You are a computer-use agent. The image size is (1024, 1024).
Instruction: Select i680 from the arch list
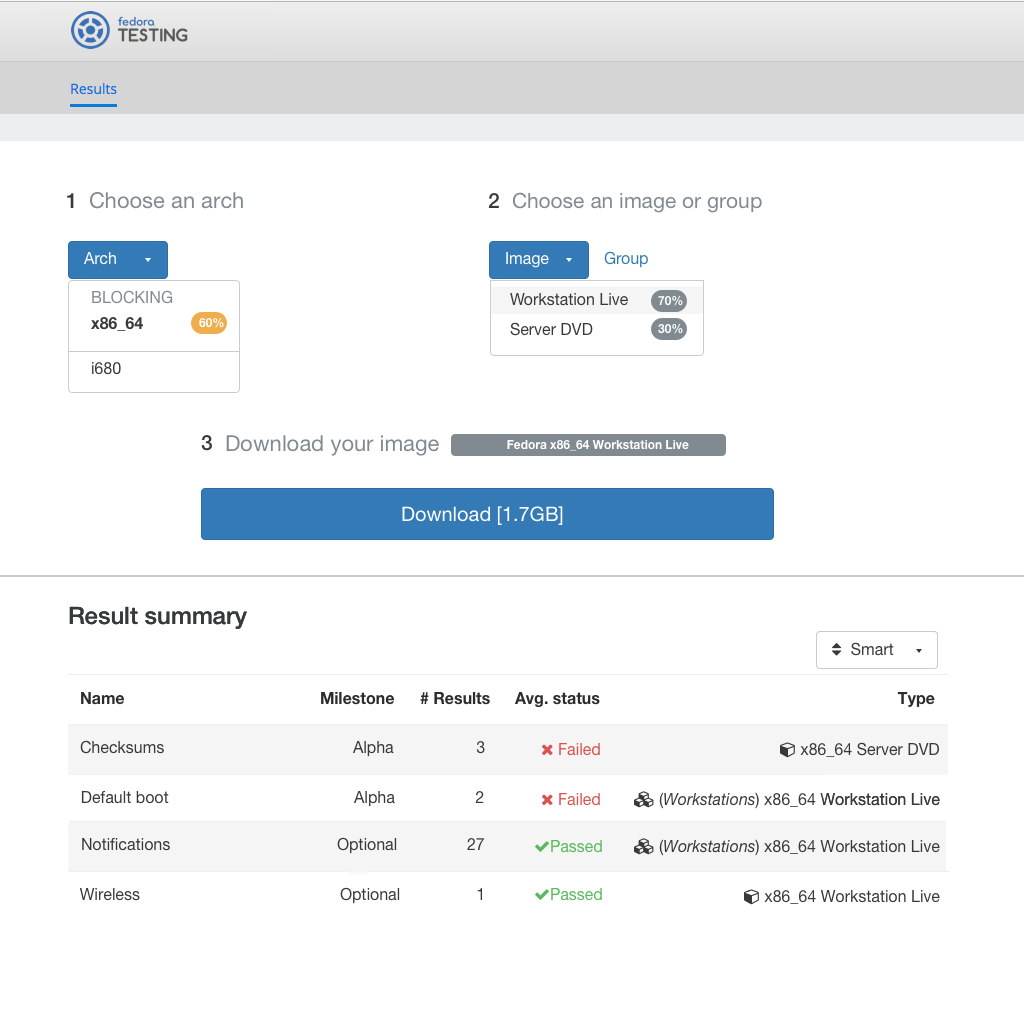pos(154,368)
